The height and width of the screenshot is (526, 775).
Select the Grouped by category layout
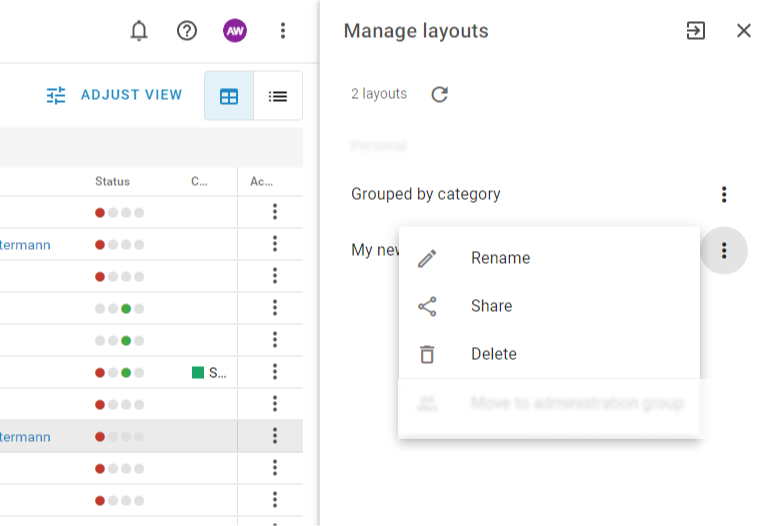[426, 194]
